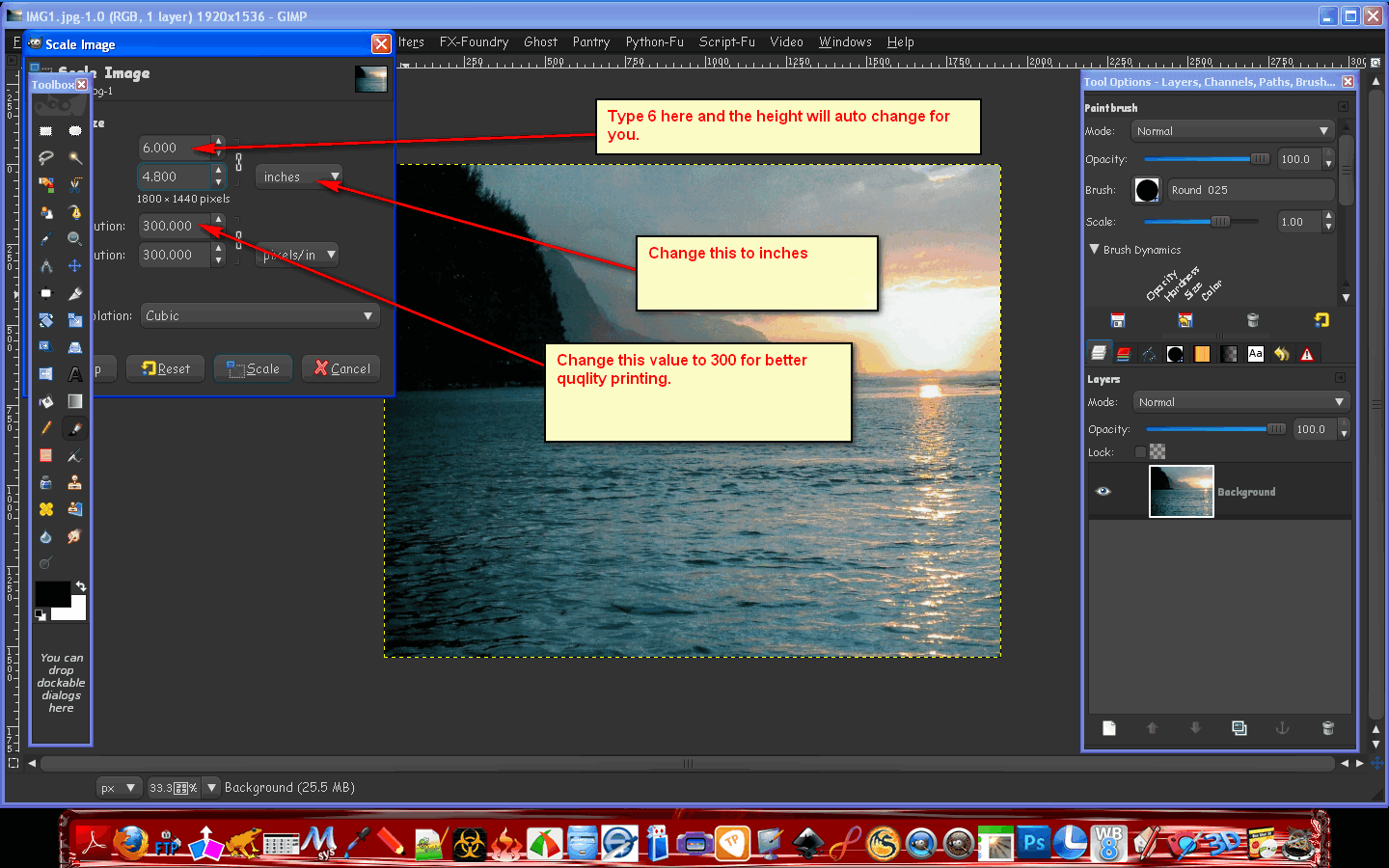
Task: Toggle the width/height chain link
Action: click(x=239, y=161)
